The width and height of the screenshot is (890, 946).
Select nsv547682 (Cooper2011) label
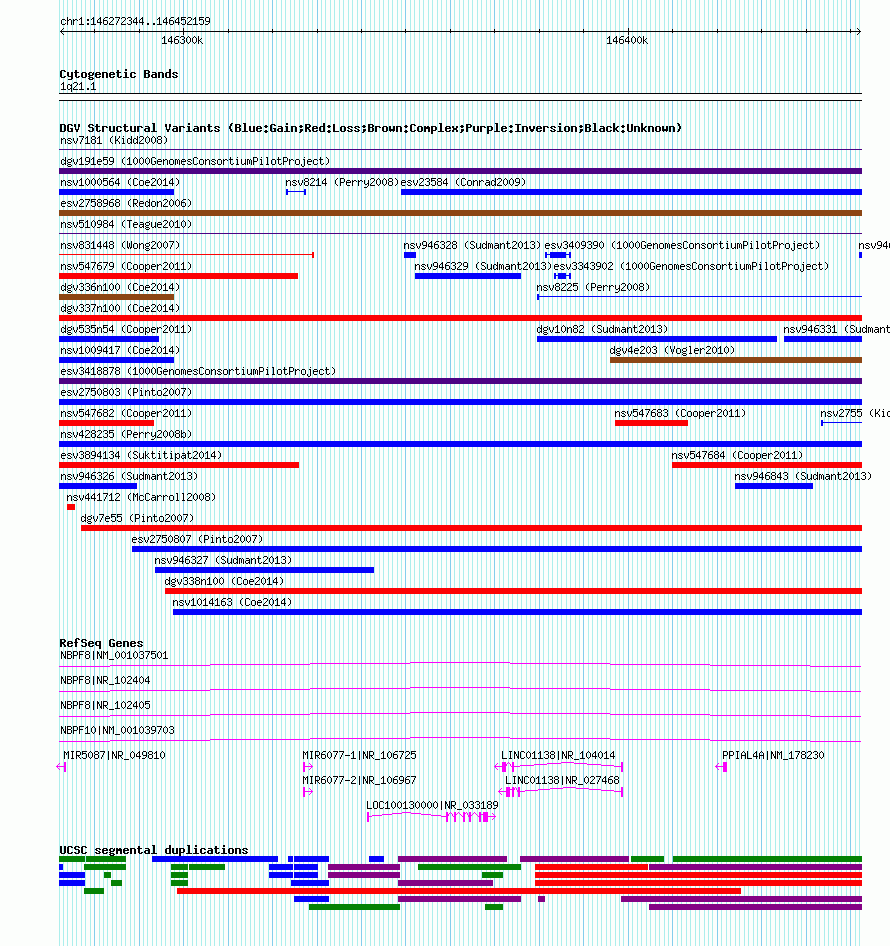[x=126, y=414]
